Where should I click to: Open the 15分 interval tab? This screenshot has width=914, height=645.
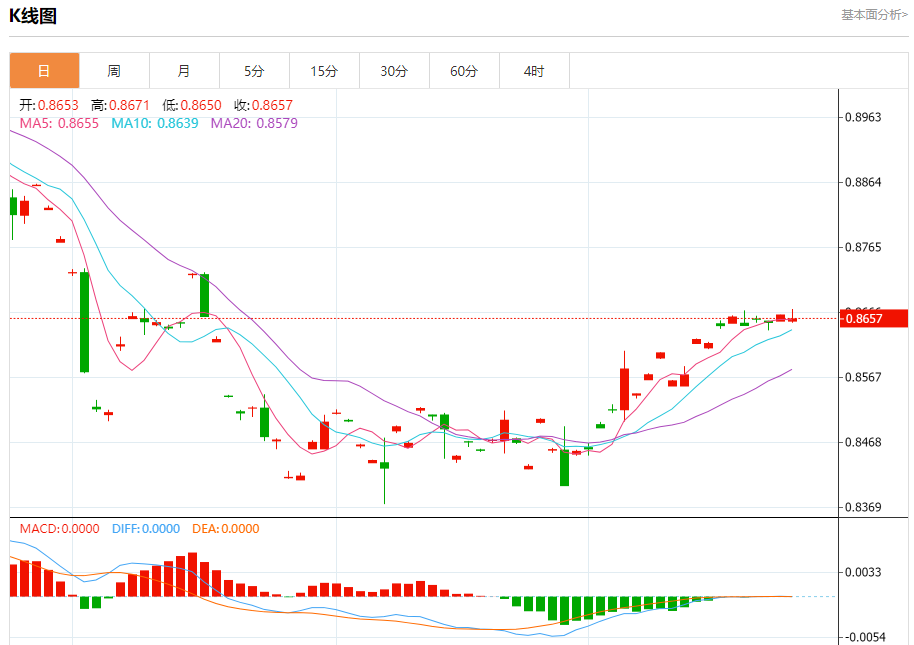tap(324, 71)
